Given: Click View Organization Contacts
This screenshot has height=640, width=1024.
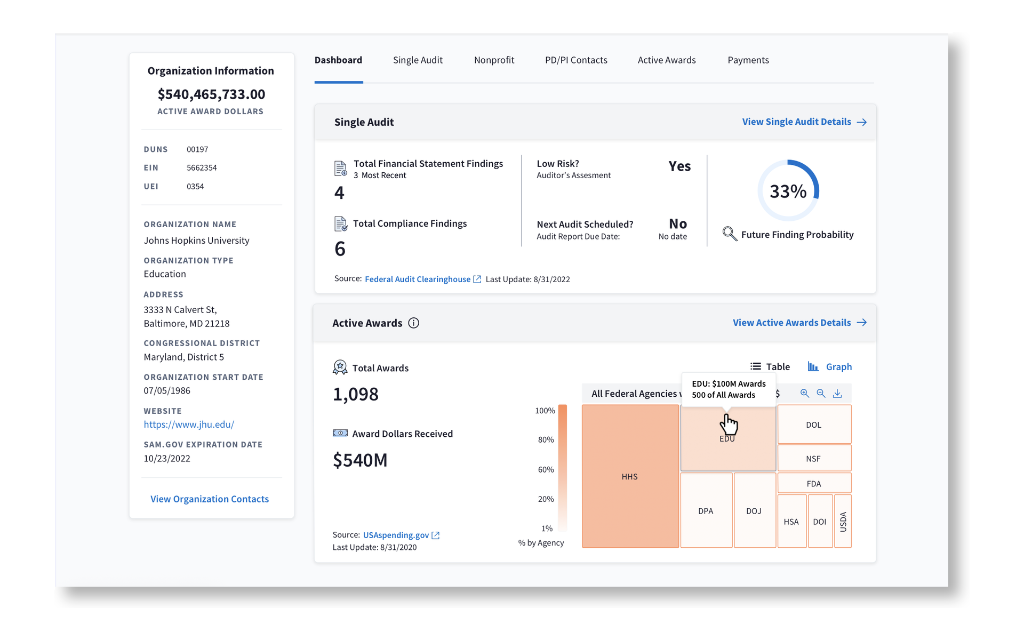Looking at the screenshot, I should coord(210,499).
